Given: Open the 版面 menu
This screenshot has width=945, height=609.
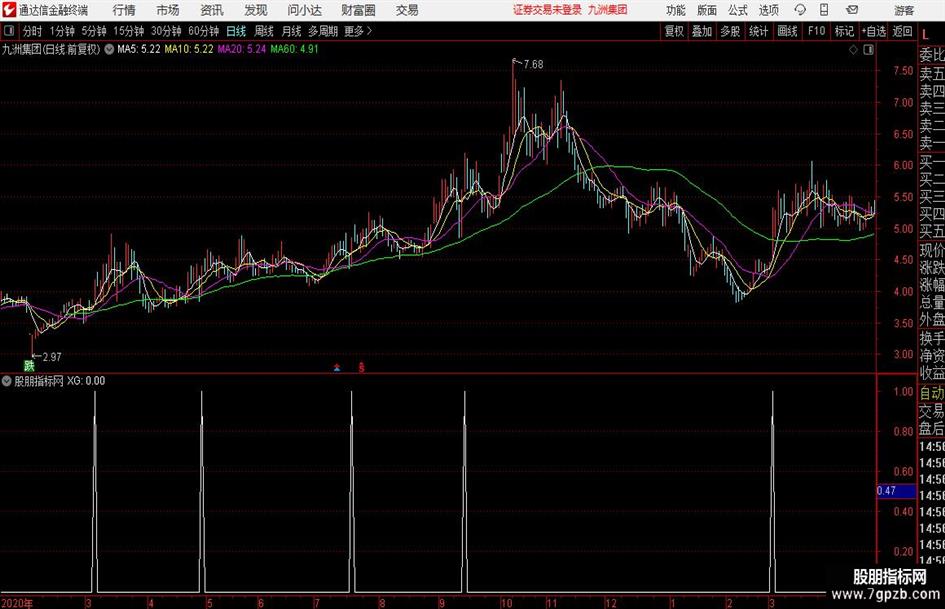Looking at the screenshot, I should click(x=707, y=10).
